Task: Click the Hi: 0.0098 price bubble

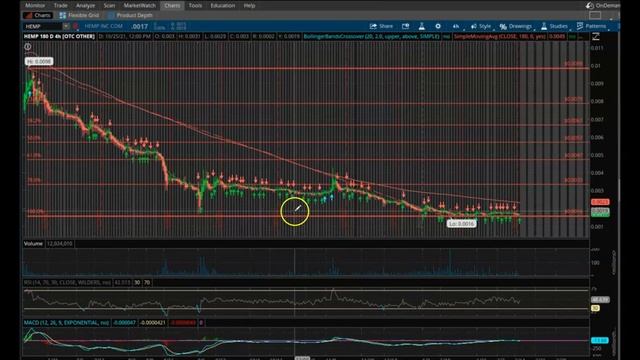Action: point(39,61)
